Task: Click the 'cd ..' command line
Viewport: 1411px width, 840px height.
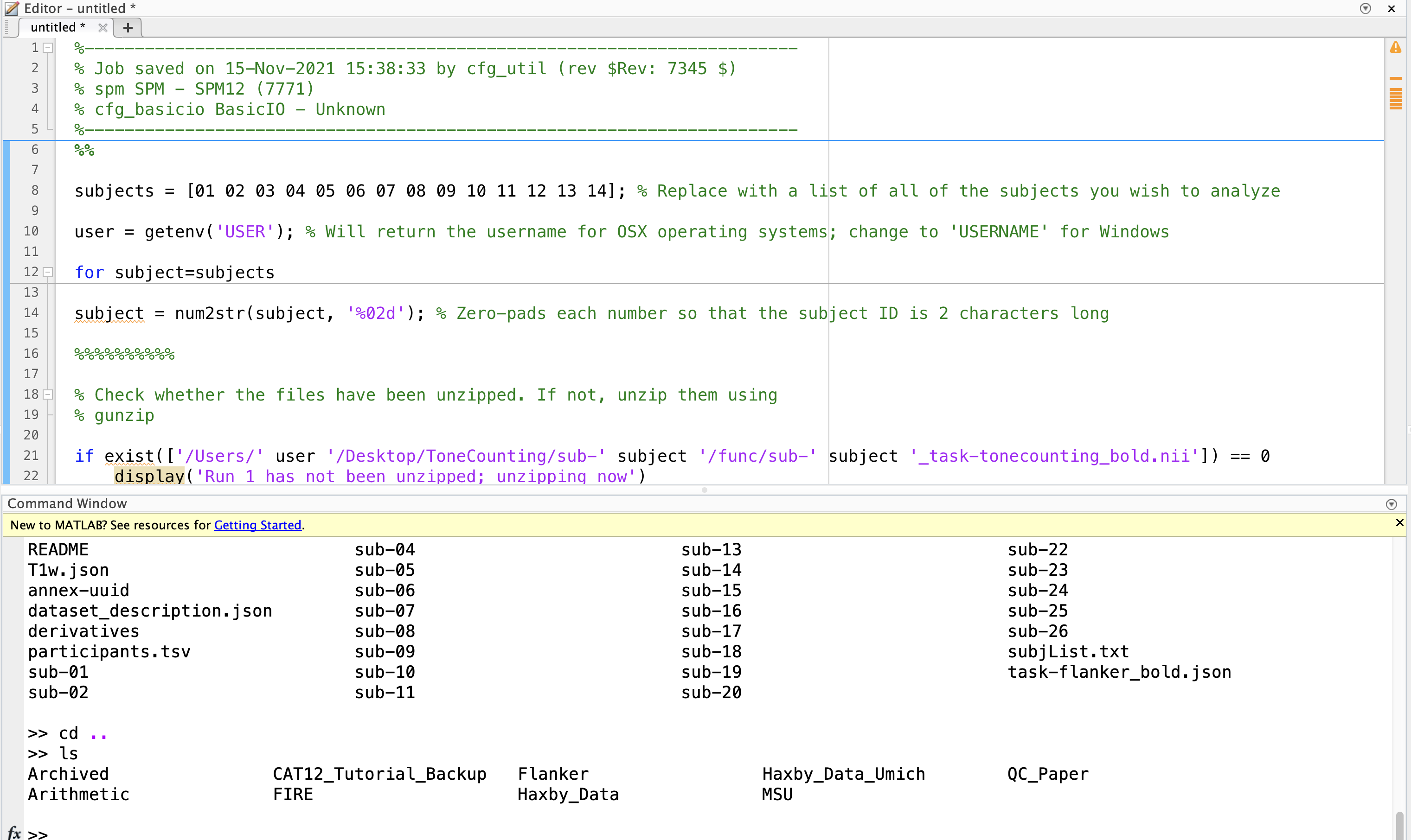Action: [68, 733]
